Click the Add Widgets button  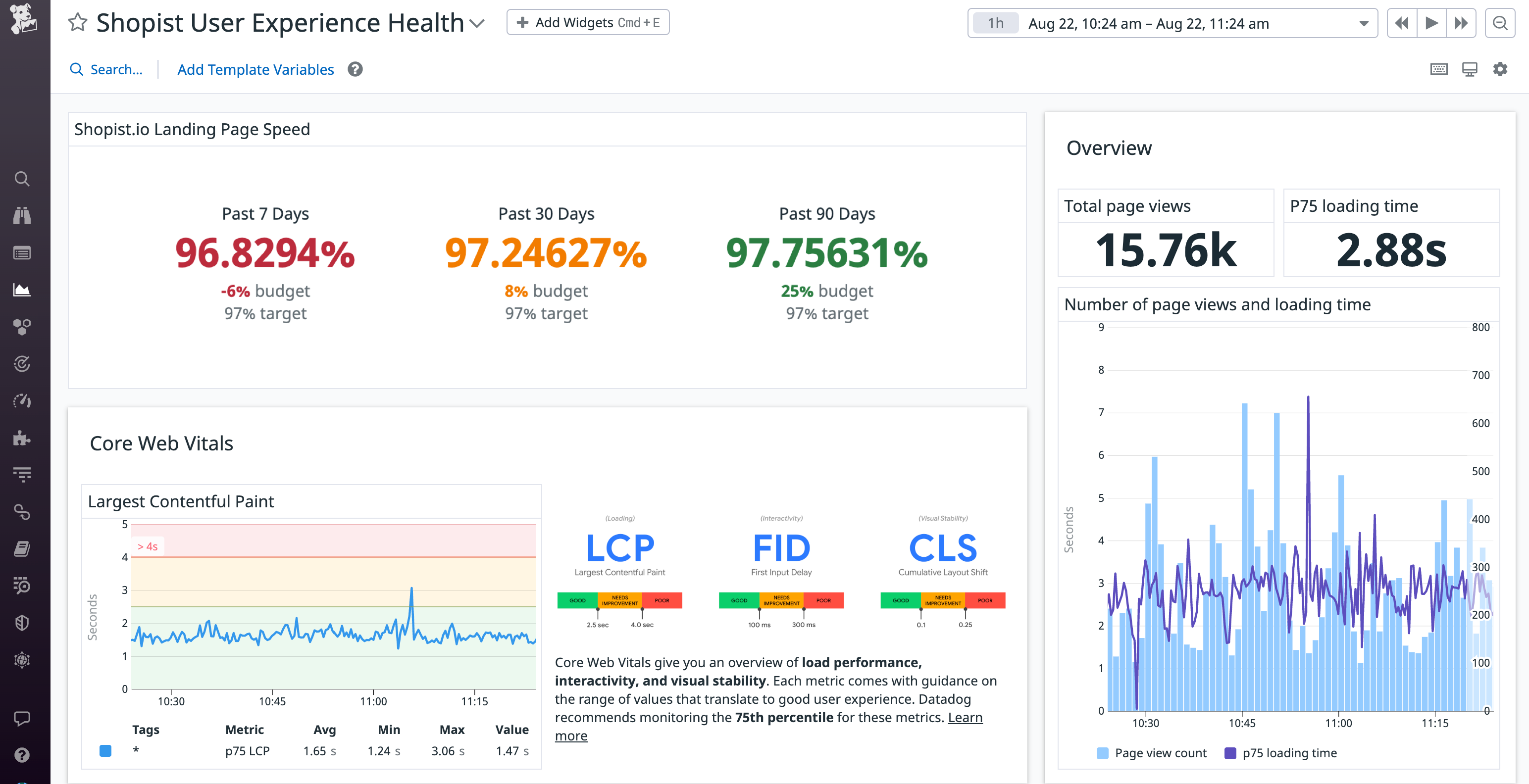[587, 22]
